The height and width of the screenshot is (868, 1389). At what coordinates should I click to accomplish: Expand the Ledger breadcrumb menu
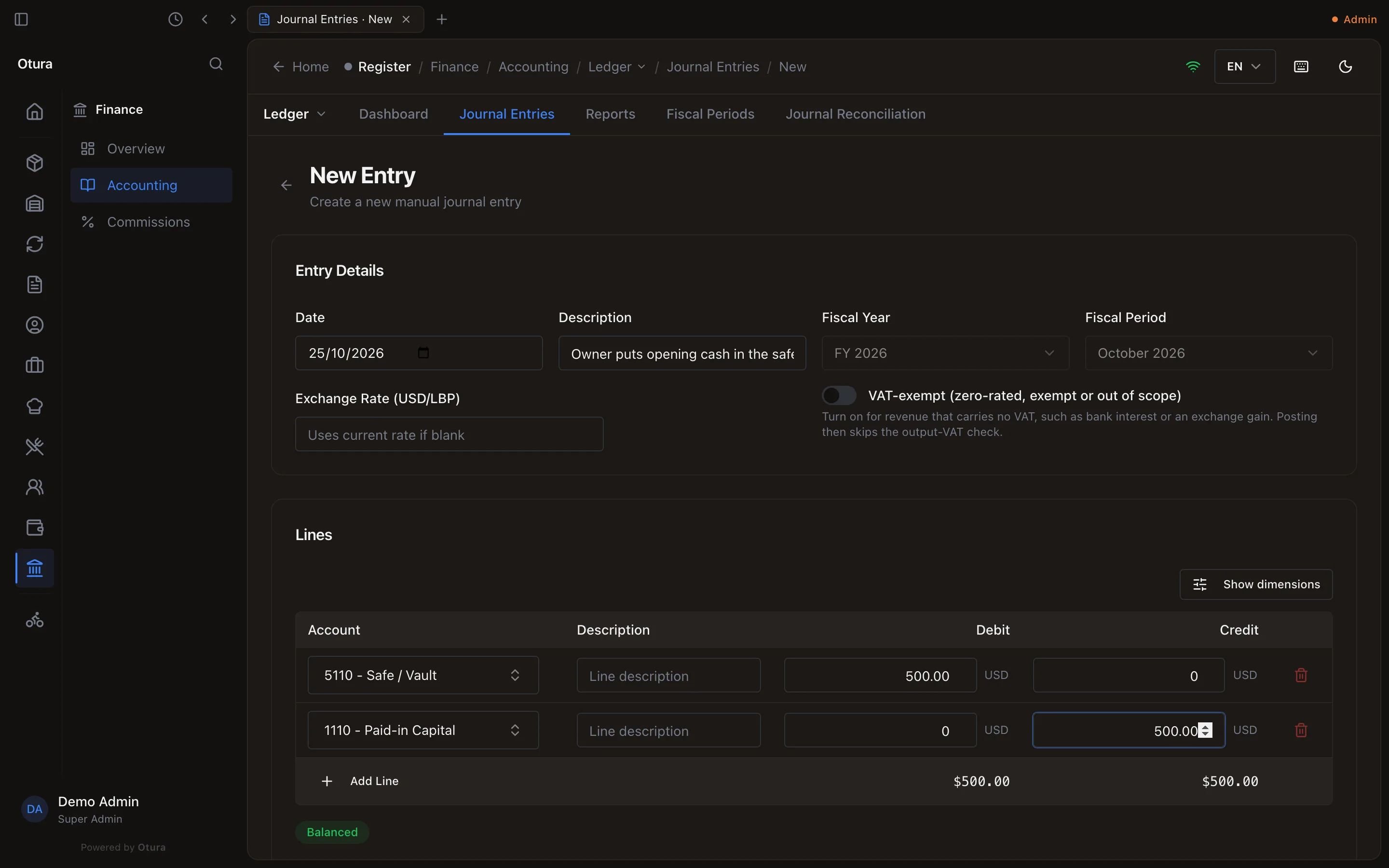point(616,67)
